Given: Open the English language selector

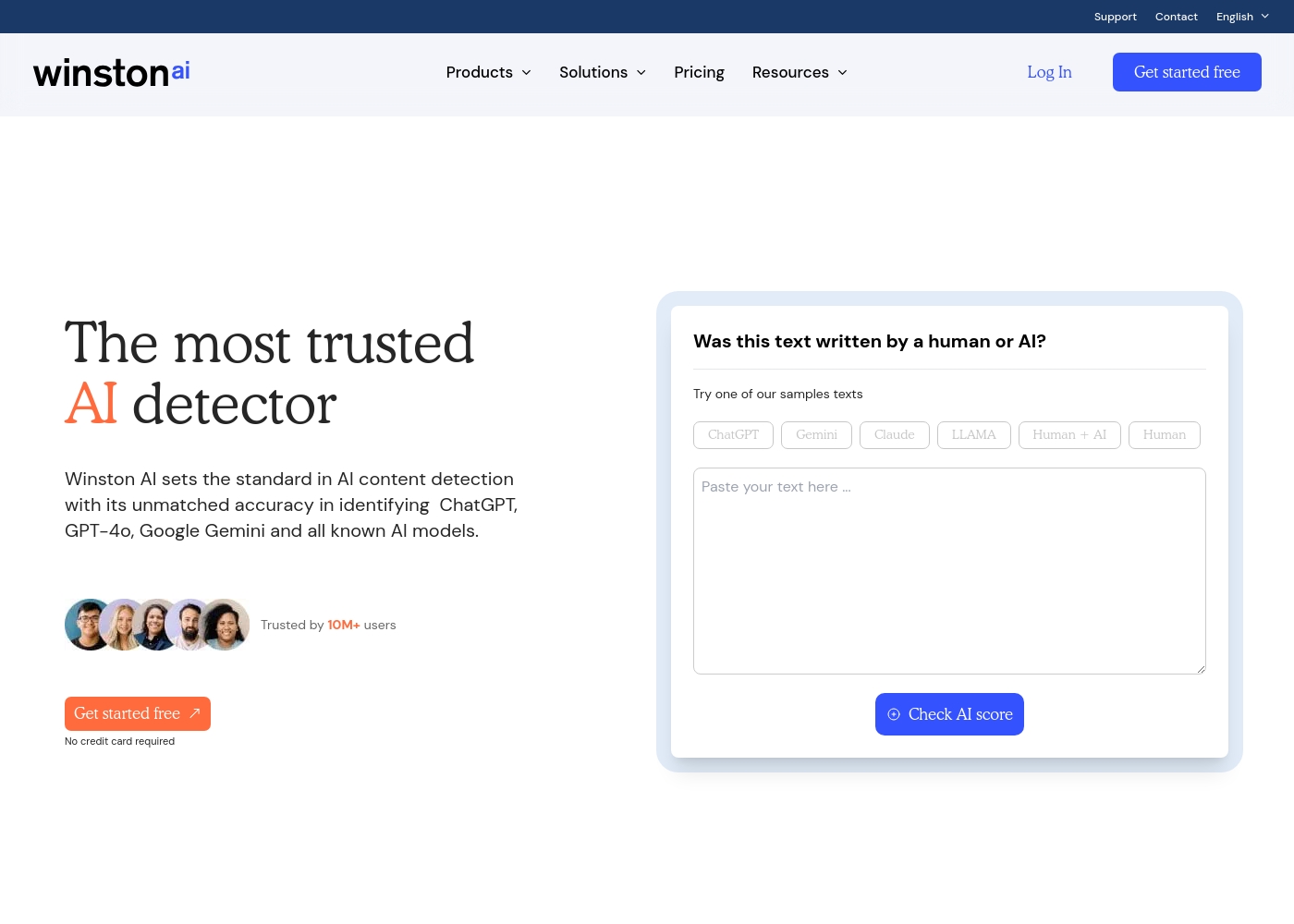Looking at the screenshot, I should click(1242, 17).
